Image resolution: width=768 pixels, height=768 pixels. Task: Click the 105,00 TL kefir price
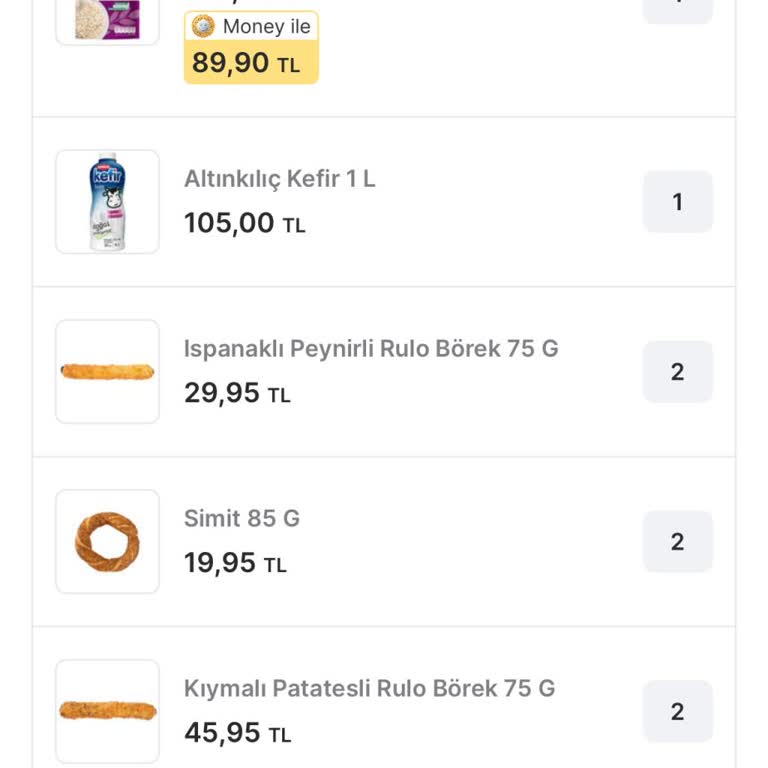(x=244, y=223)
